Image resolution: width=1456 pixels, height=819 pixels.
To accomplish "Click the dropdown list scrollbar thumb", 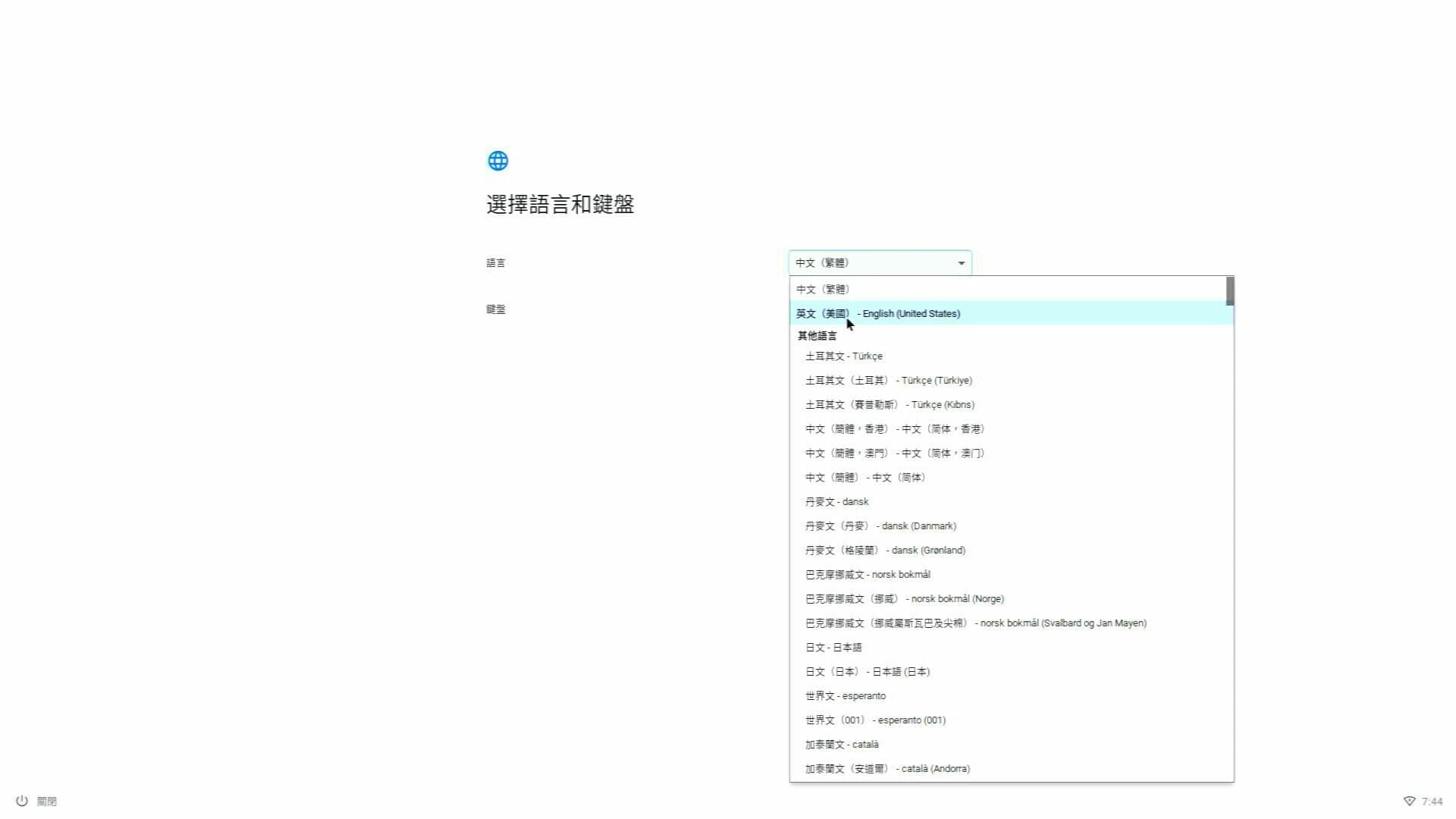I will [1229, 291].
